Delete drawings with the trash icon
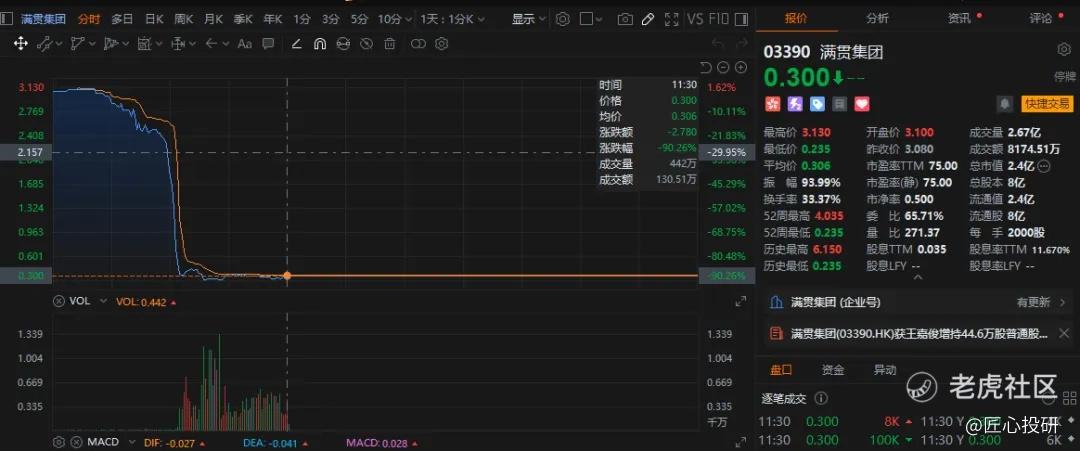 (x=390, y=43)
